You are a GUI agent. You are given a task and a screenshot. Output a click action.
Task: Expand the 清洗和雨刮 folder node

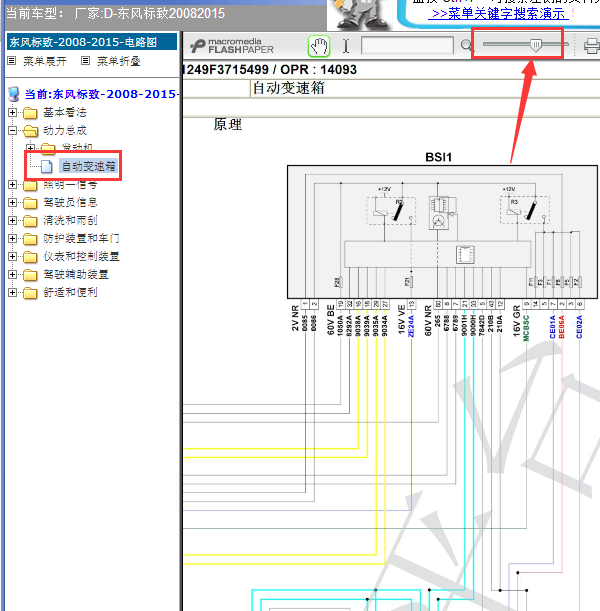coord(12,220)
